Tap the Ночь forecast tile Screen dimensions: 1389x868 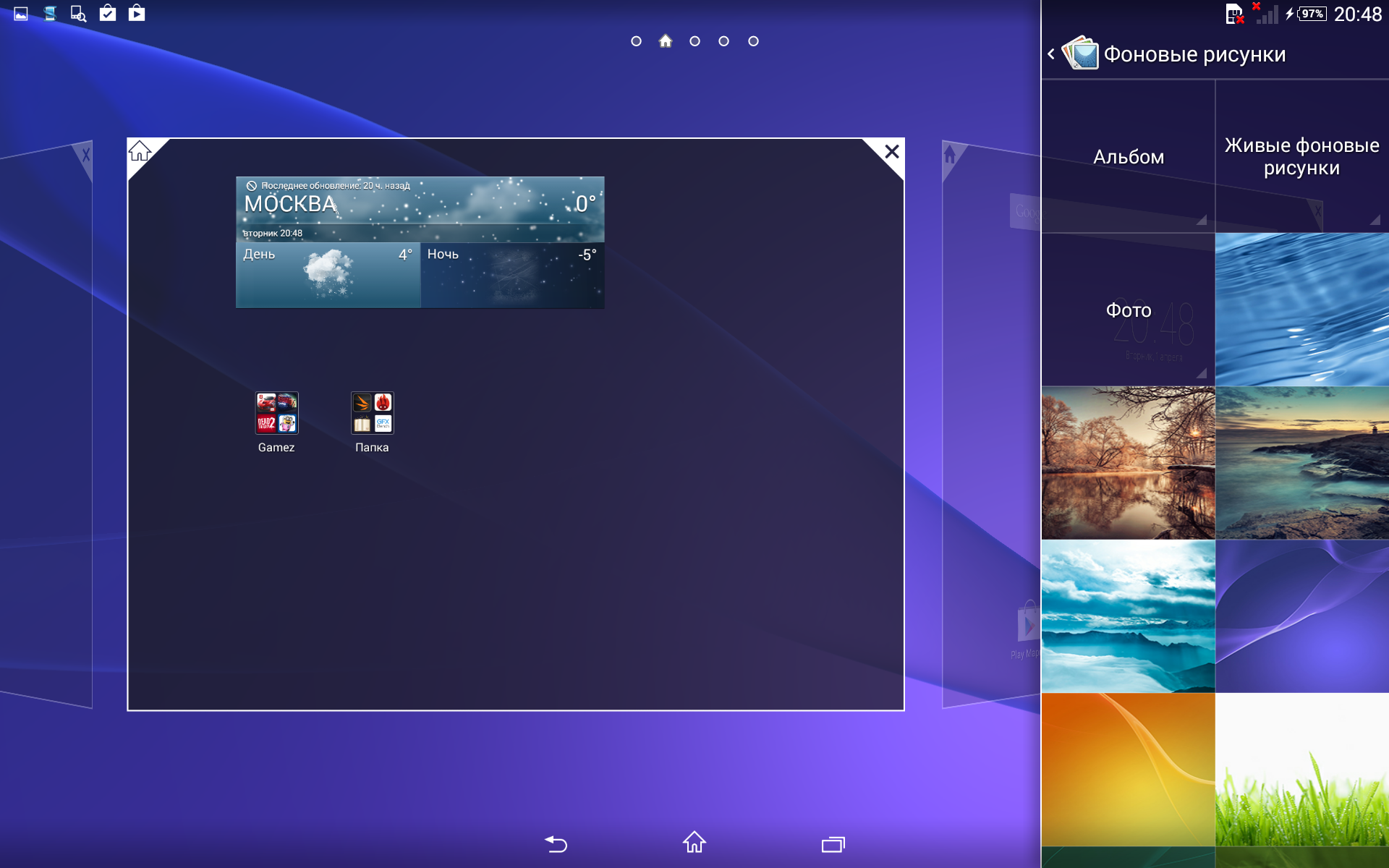click(x=512, y=276)
